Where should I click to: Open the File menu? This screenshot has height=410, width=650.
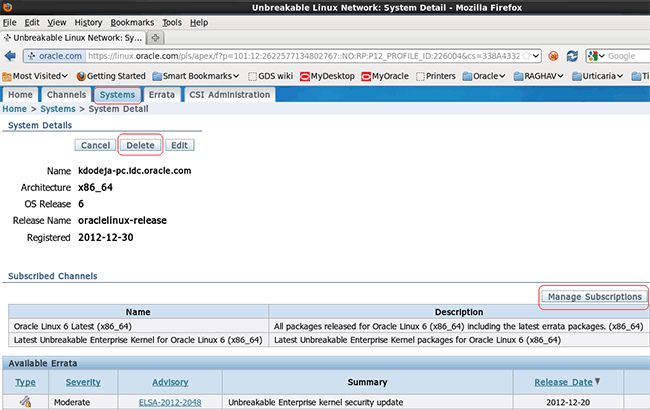click(x=10, y=22)
